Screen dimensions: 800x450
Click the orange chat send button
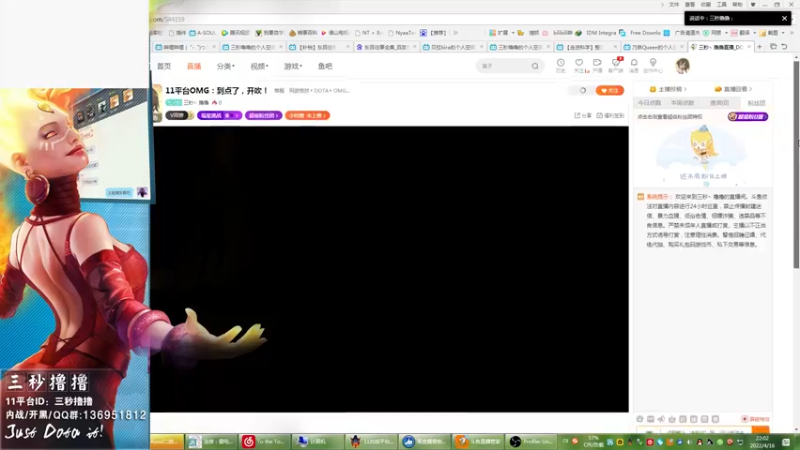(761, 431)
